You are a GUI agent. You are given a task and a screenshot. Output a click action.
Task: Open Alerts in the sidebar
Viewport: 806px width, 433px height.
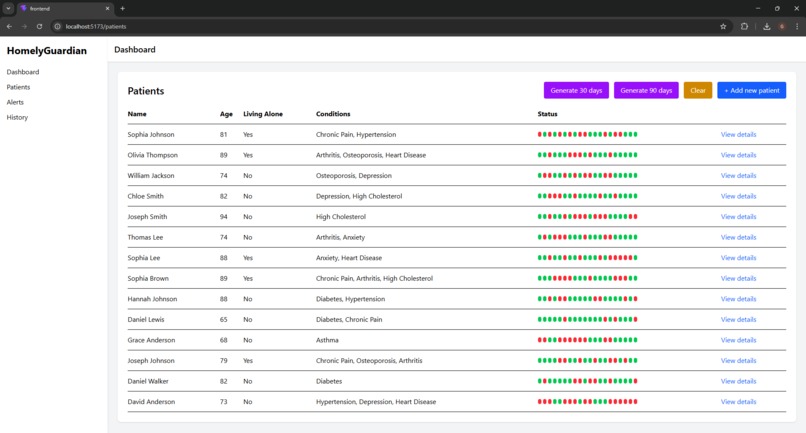[x=15, y=102]
